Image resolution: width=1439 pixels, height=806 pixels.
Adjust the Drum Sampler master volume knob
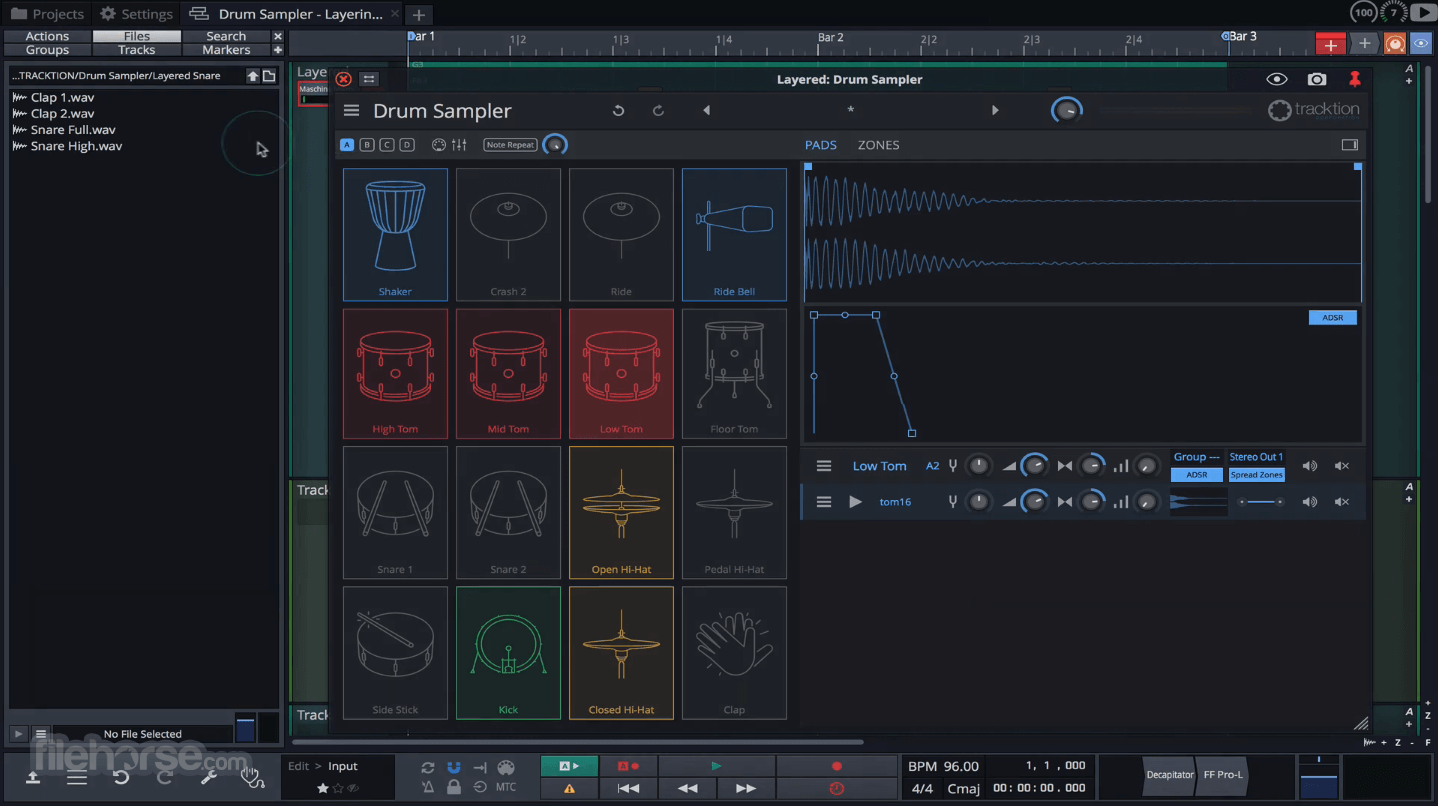click(x=1067, y=110)
